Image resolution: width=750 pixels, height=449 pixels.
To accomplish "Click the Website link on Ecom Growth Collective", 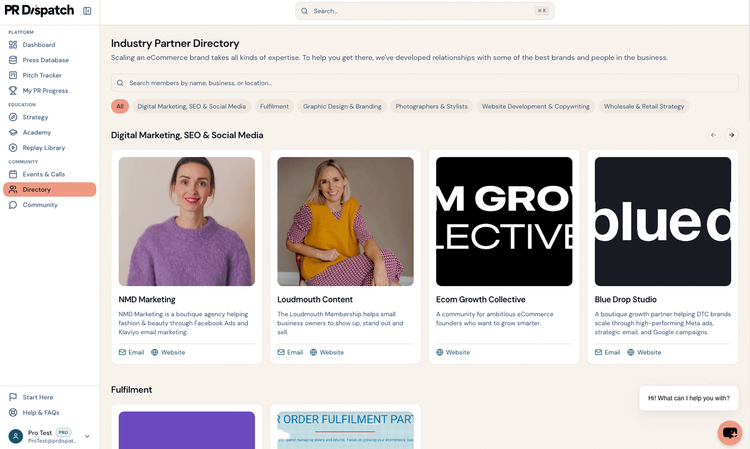I will click(x=453, y=352).
